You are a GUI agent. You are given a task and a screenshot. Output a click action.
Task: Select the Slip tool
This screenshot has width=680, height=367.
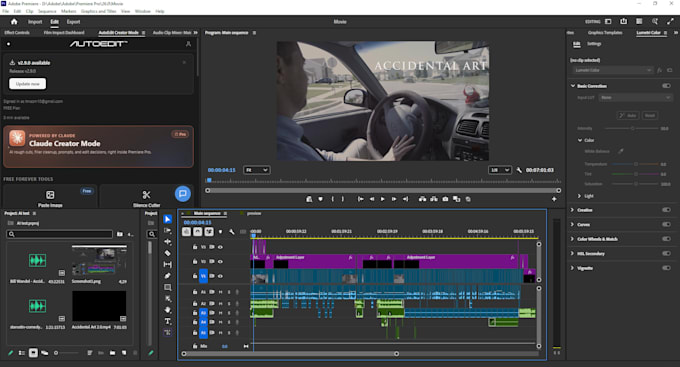tap(167, 264)
